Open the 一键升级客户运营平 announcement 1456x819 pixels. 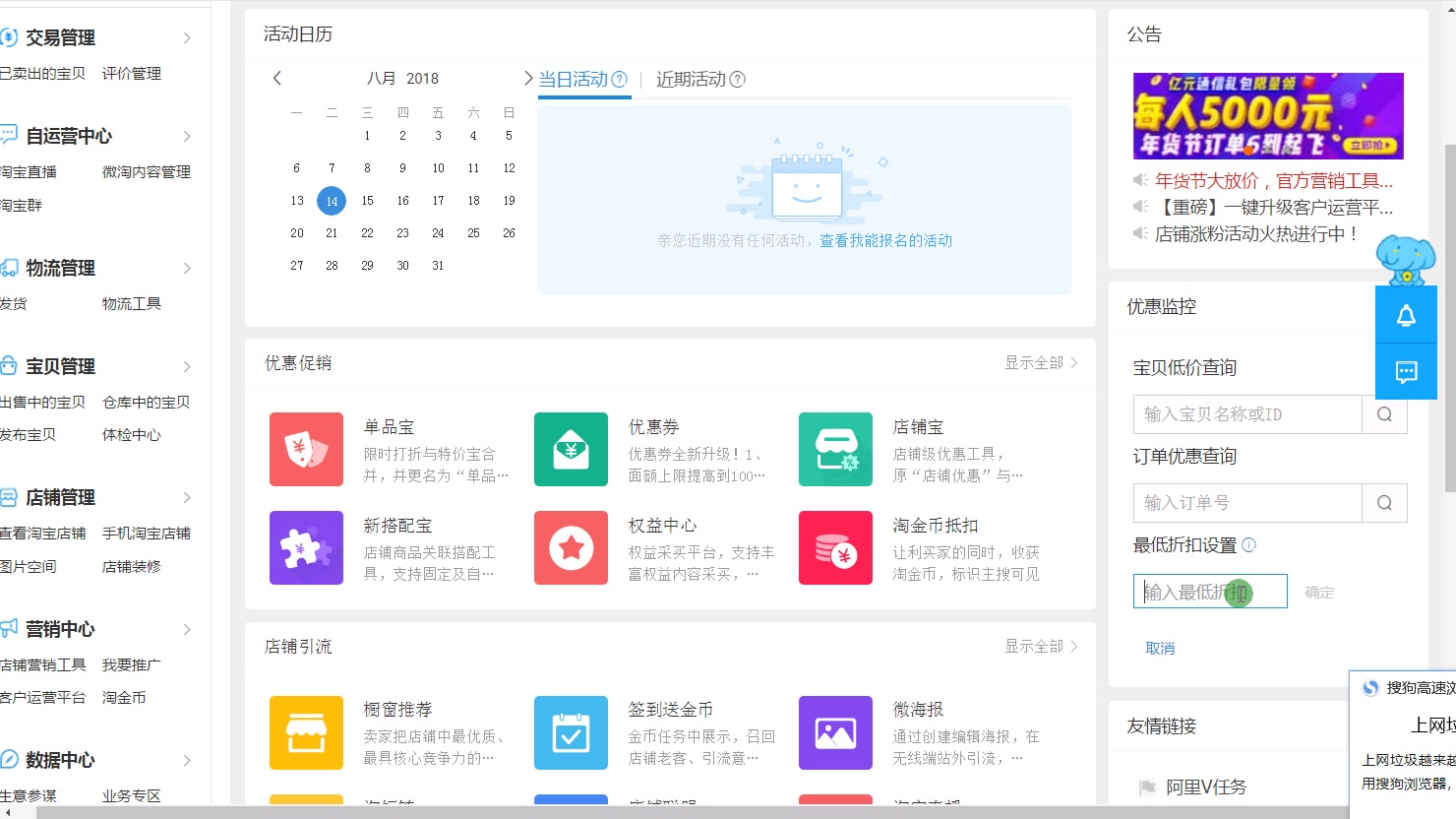(1274, 207)
